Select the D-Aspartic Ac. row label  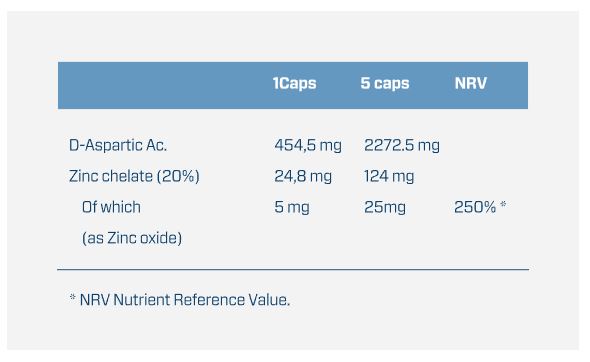(x=118, y=145)
